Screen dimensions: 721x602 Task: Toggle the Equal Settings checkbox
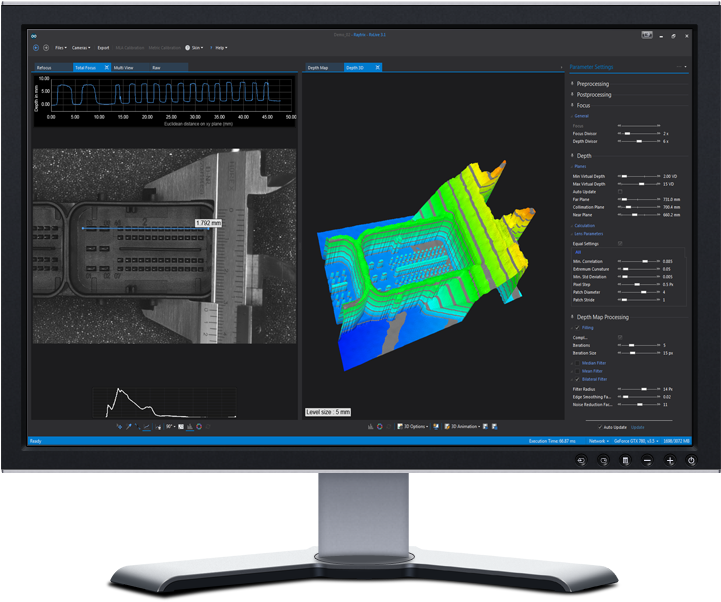621,243
